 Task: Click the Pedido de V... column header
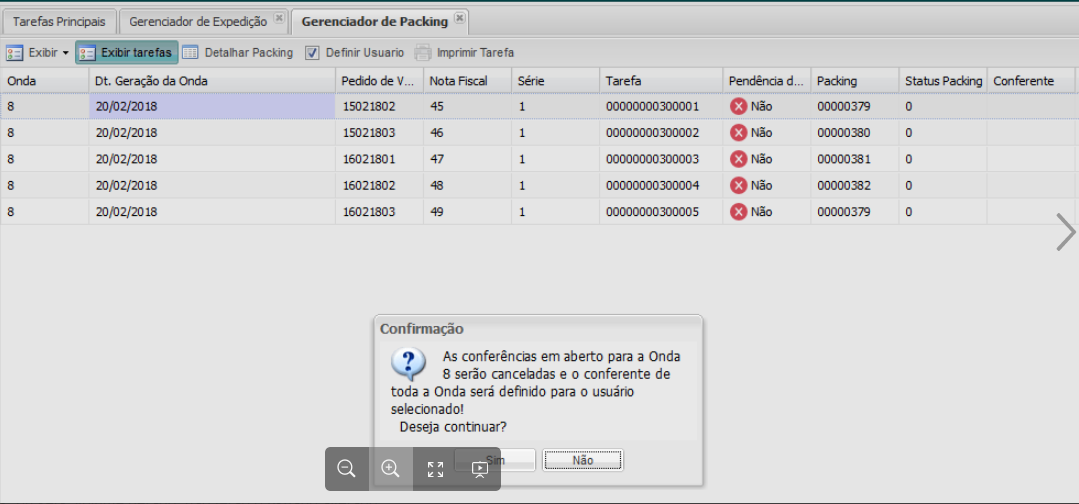[379, 81]
